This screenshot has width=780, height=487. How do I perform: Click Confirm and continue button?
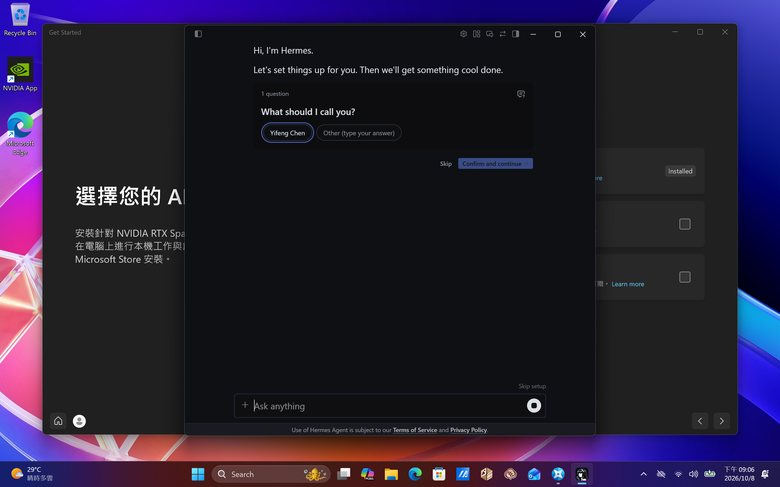click(495, 164)
